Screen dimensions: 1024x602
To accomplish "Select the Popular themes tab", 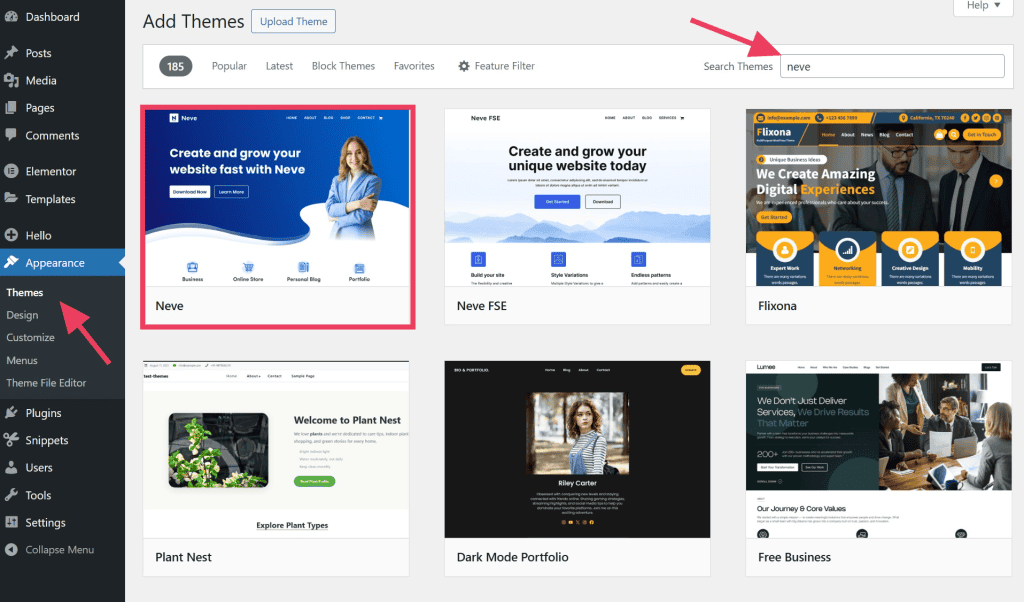I will (x=229, y=65).
